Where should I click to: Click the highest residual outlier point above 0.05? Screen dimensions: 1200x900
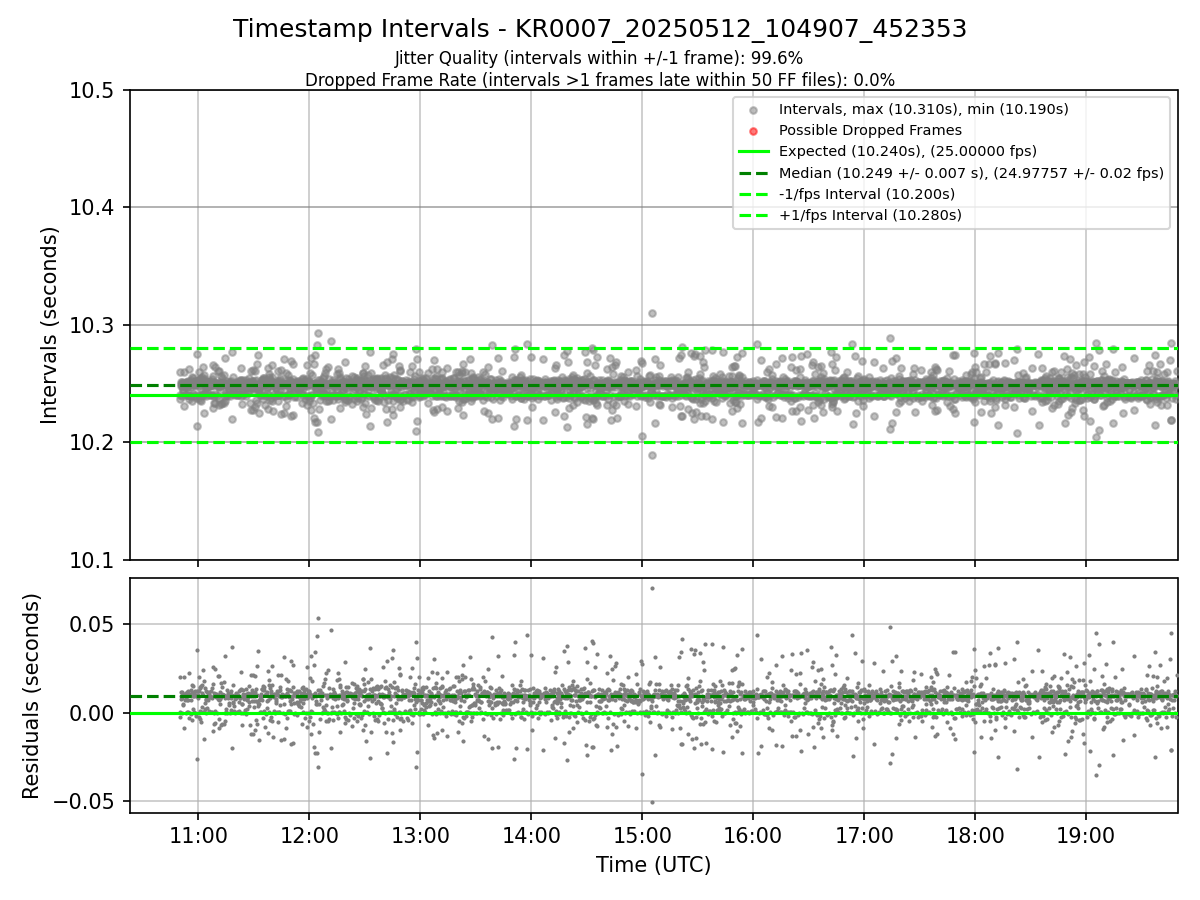(x=652, y=588)
